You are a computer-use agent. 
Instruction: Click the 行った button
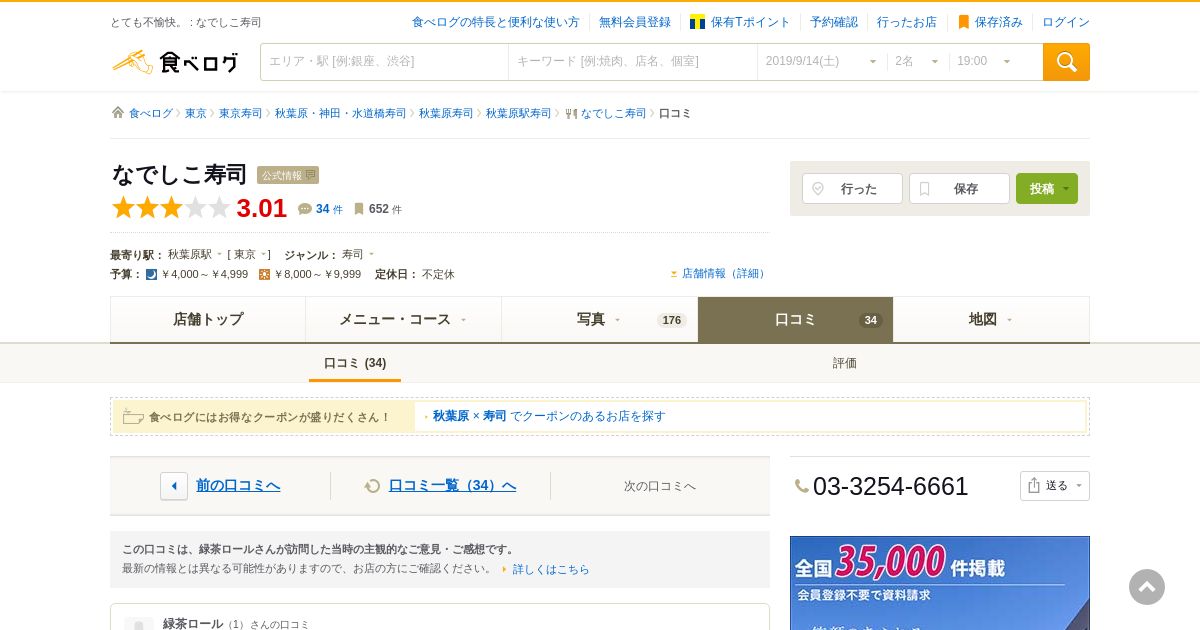(852, 189)
